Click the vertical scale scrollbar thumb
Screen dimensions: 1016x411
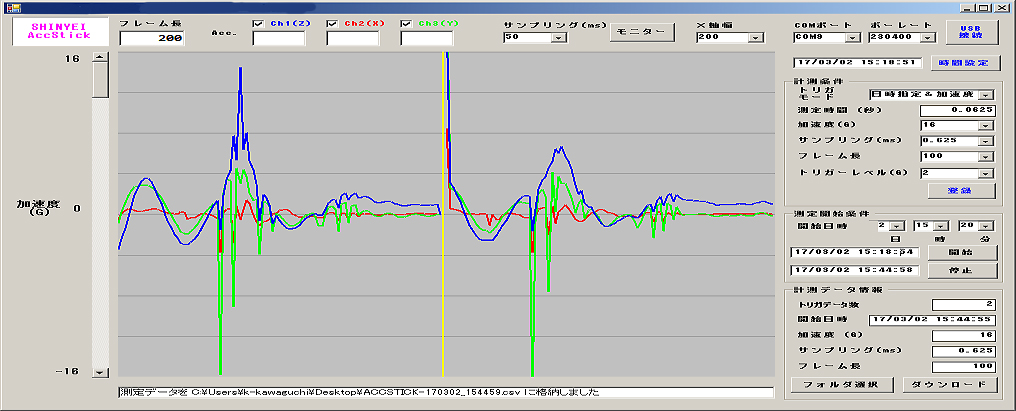pyautogui.click(x=98, y=81)
